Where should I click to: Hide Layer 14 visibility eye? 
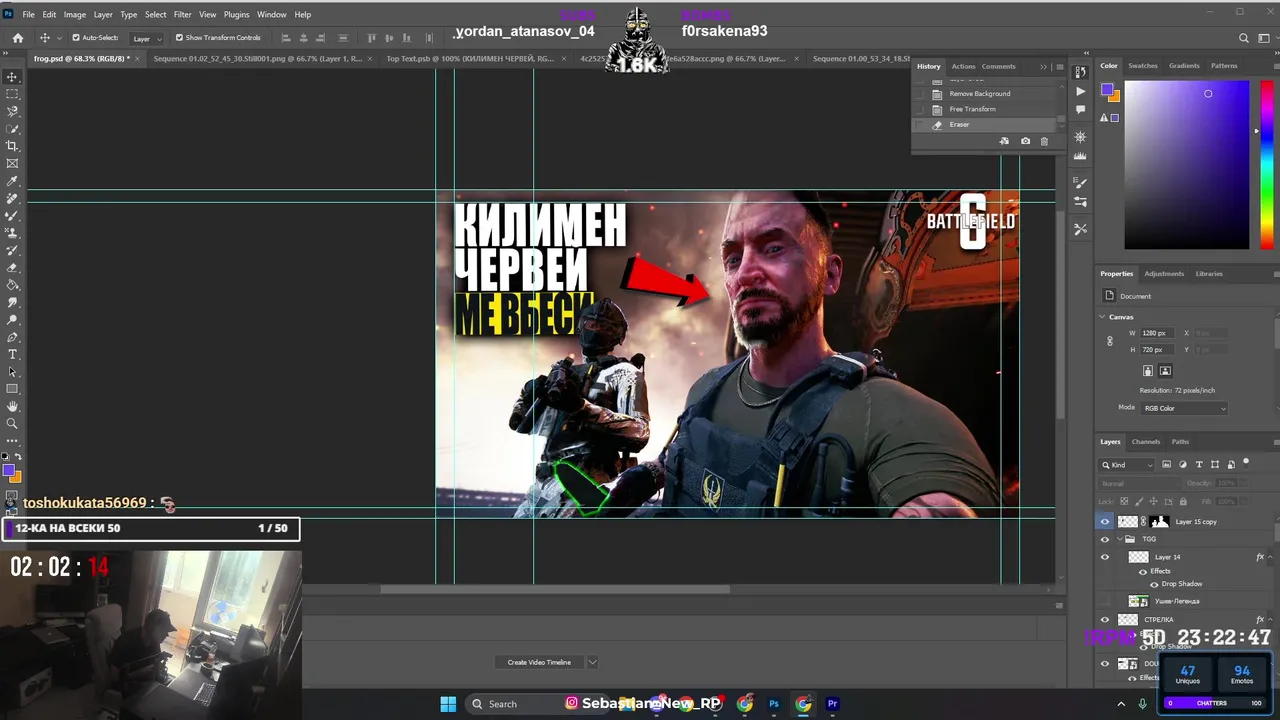[1105, 557]
